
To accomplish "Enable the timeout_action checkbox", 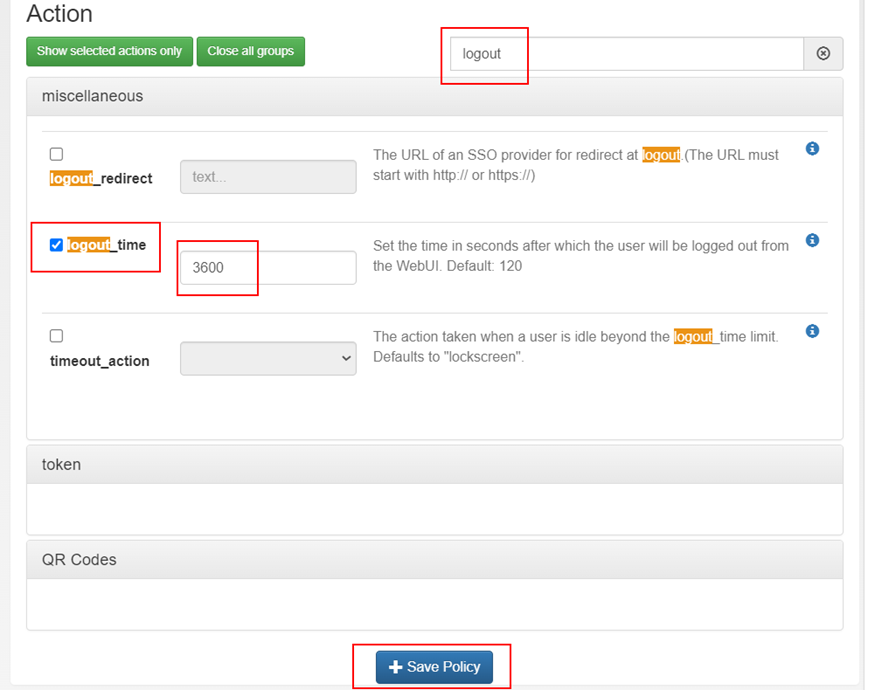I will click(x=56, y=336).
